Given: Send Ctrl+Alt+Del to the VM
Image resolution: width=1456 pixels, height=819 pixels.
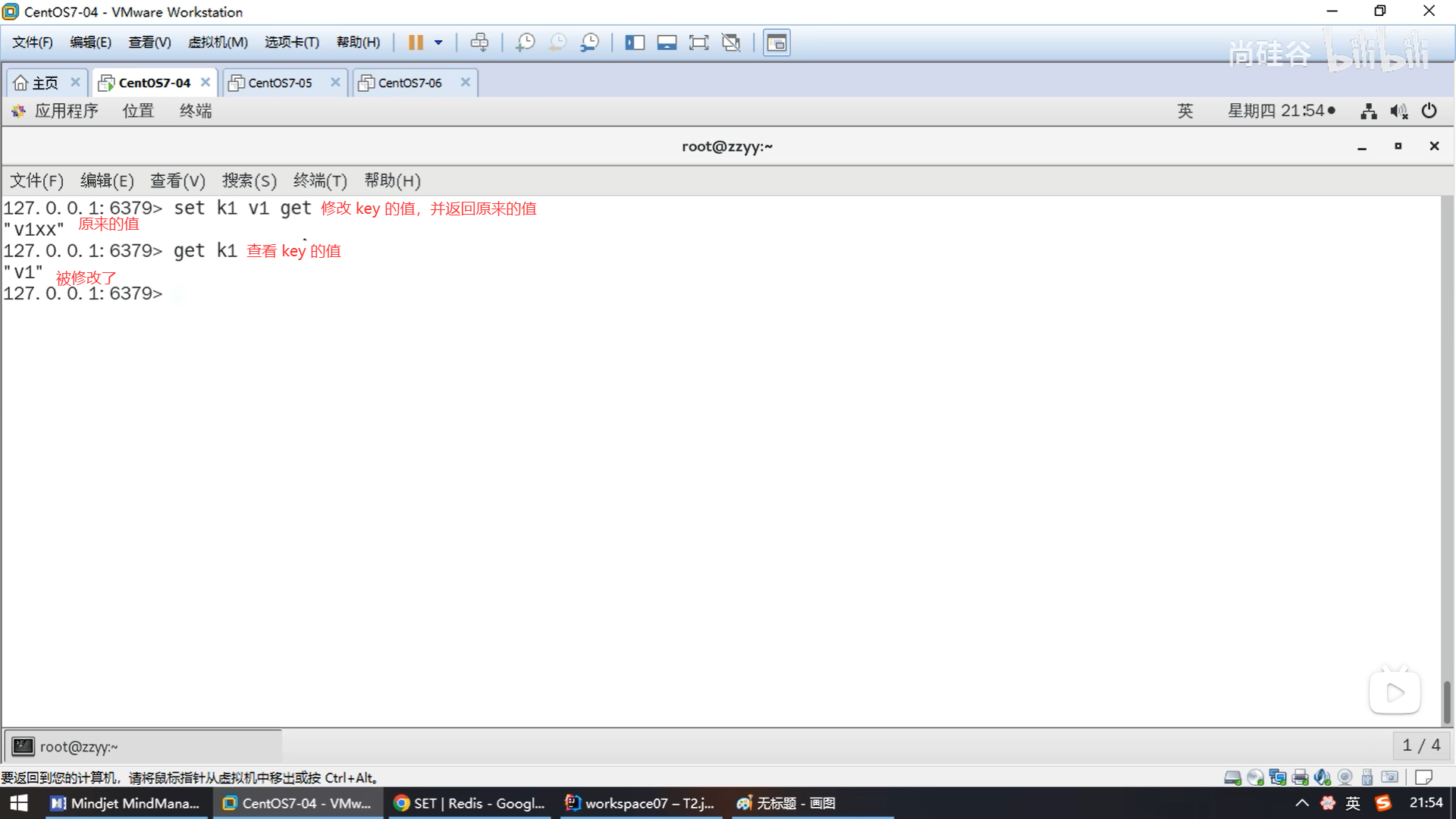Looking at the screenshot, I should 479,42.
